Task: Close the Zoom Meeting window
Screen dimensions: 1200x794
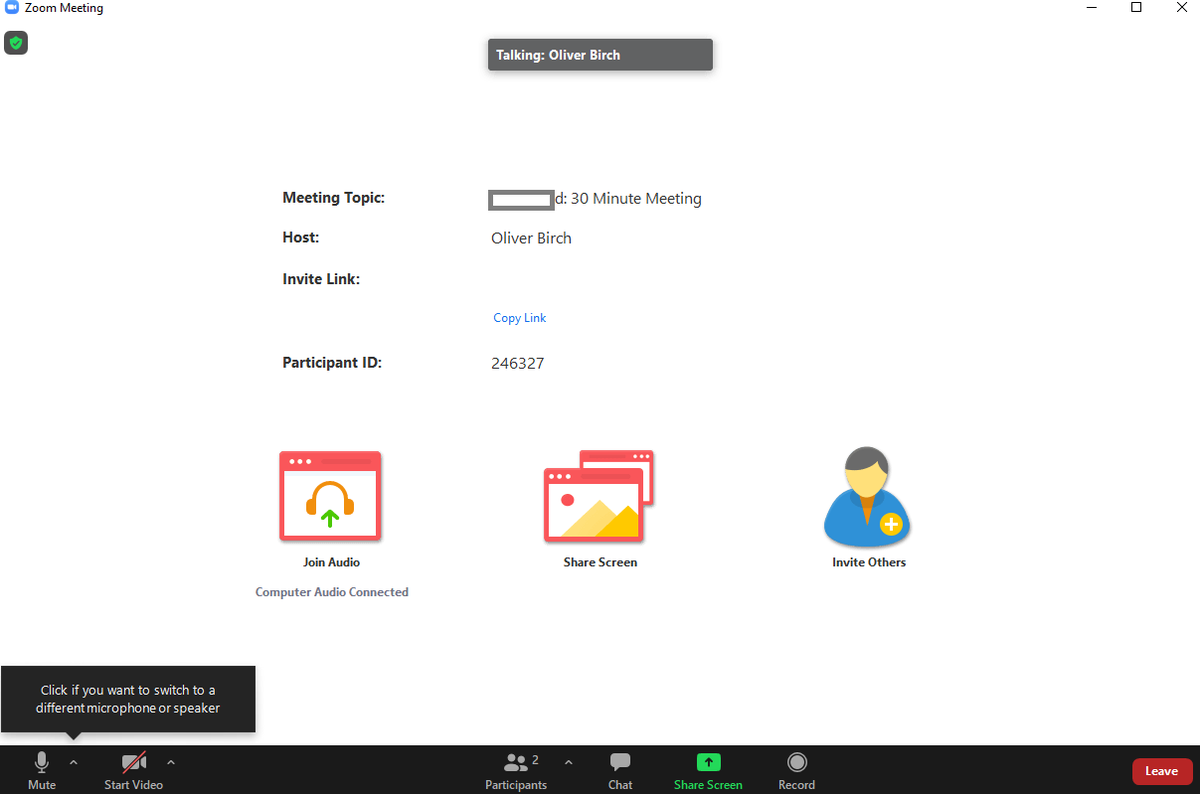Action: tap(1180, 8)
